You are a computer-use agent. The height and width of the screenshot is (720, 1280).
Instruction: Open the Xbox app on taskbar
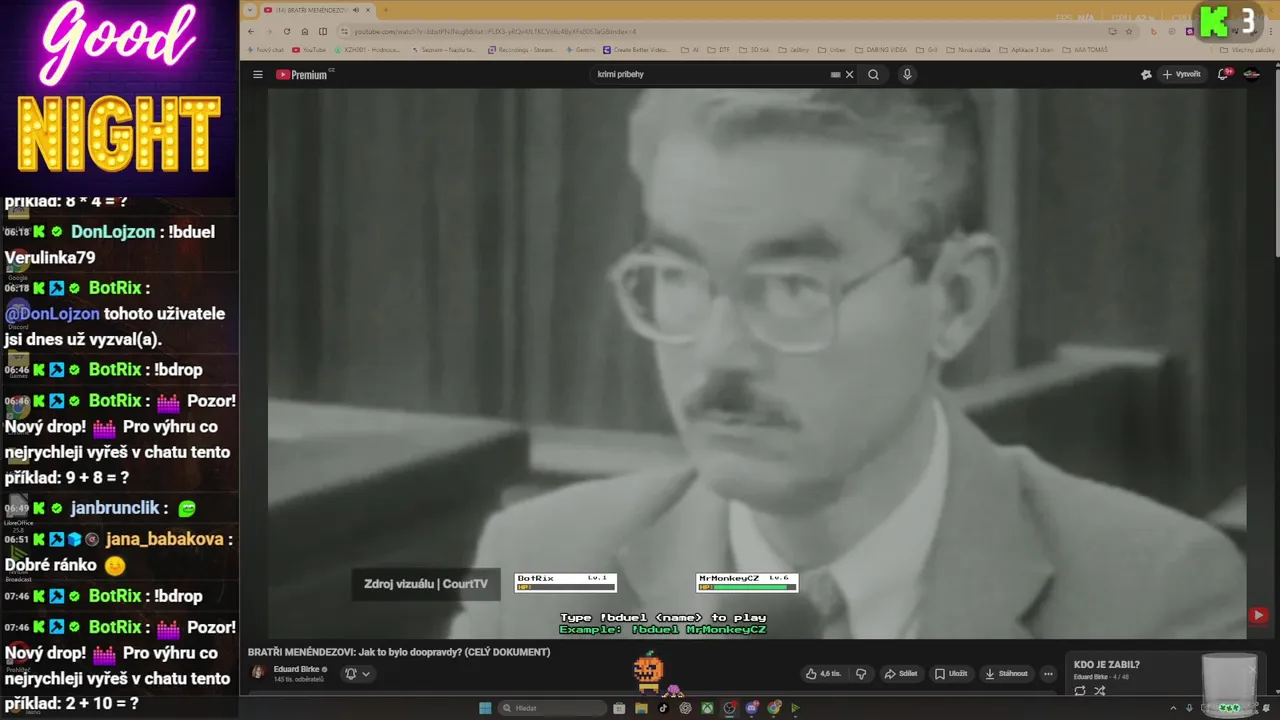click(x=707, y=708)
